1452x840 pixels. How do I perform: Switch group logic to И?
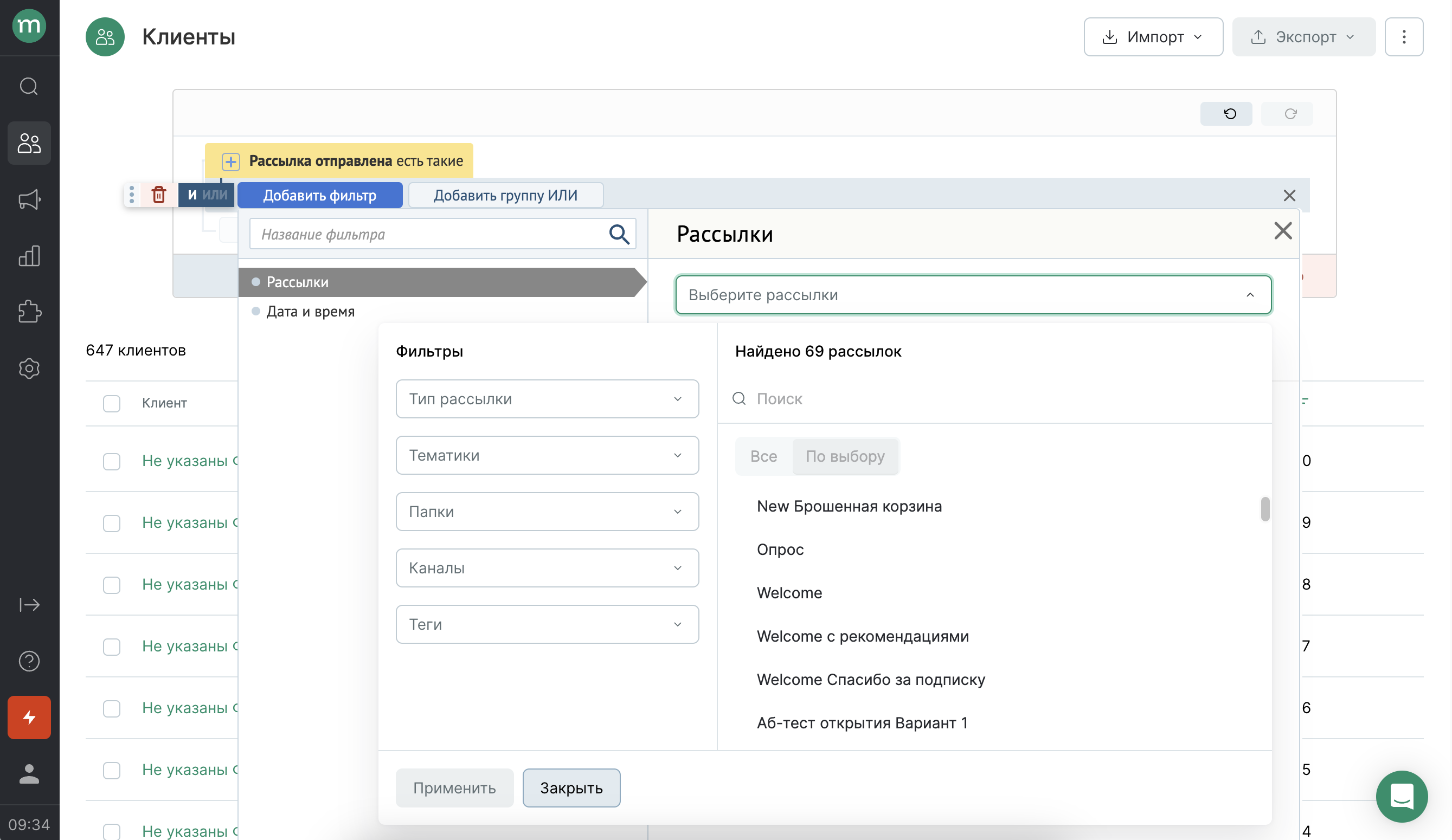pos(192,195)
